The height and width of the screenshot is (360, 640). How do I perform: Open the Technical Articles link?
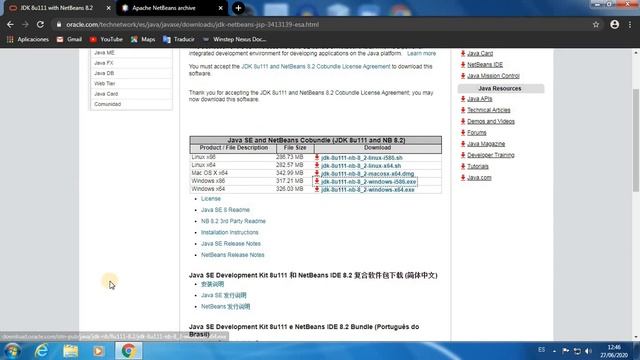(489, 110)
